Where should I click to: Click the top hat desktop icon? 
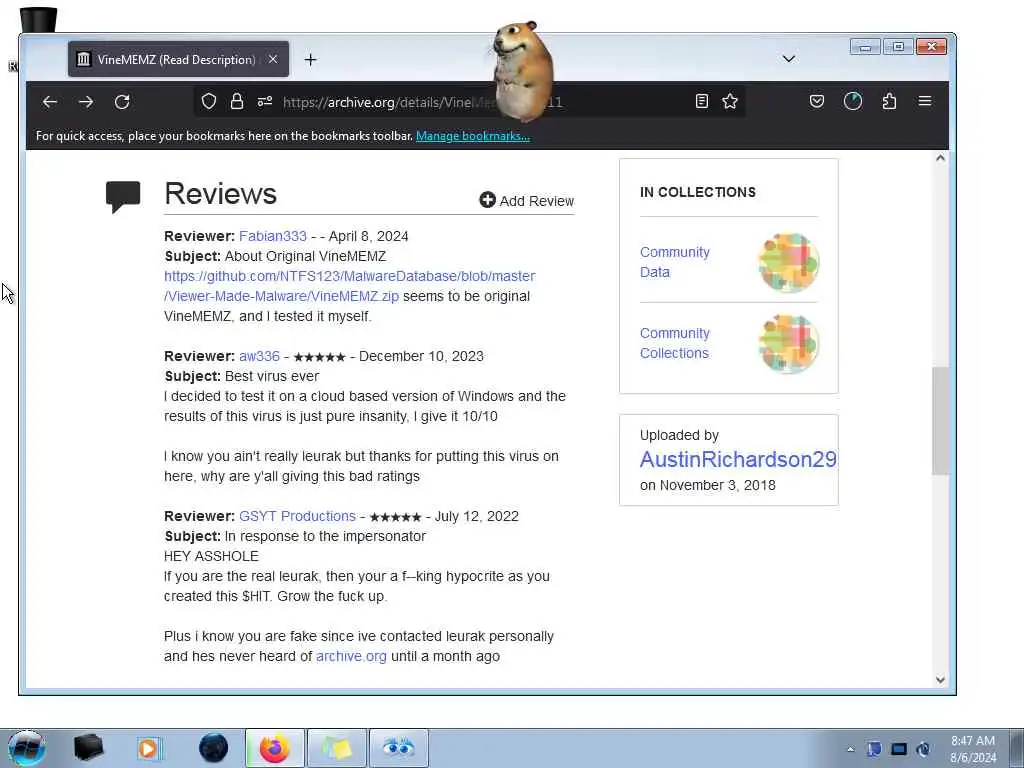(38, 20)
